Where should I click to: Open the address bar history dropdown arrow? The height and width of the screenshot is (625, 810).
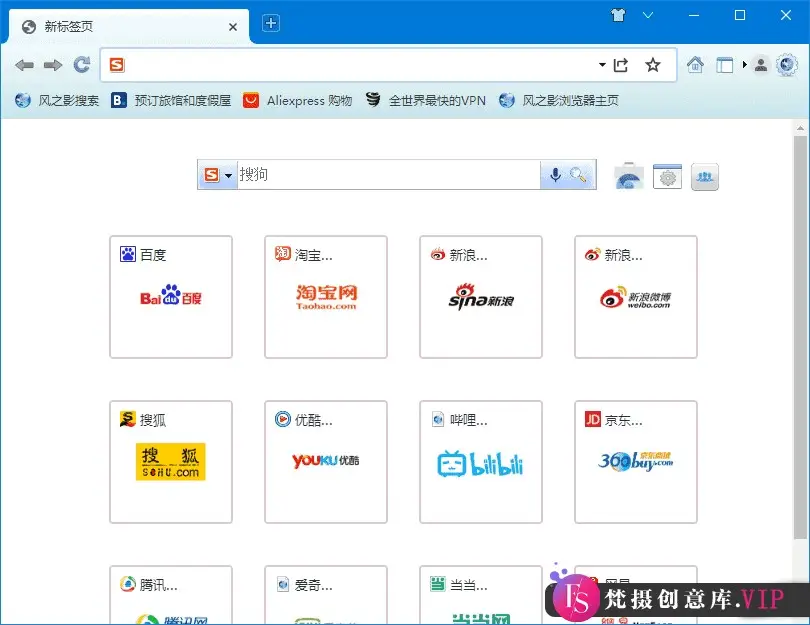(x=602, y=65)
